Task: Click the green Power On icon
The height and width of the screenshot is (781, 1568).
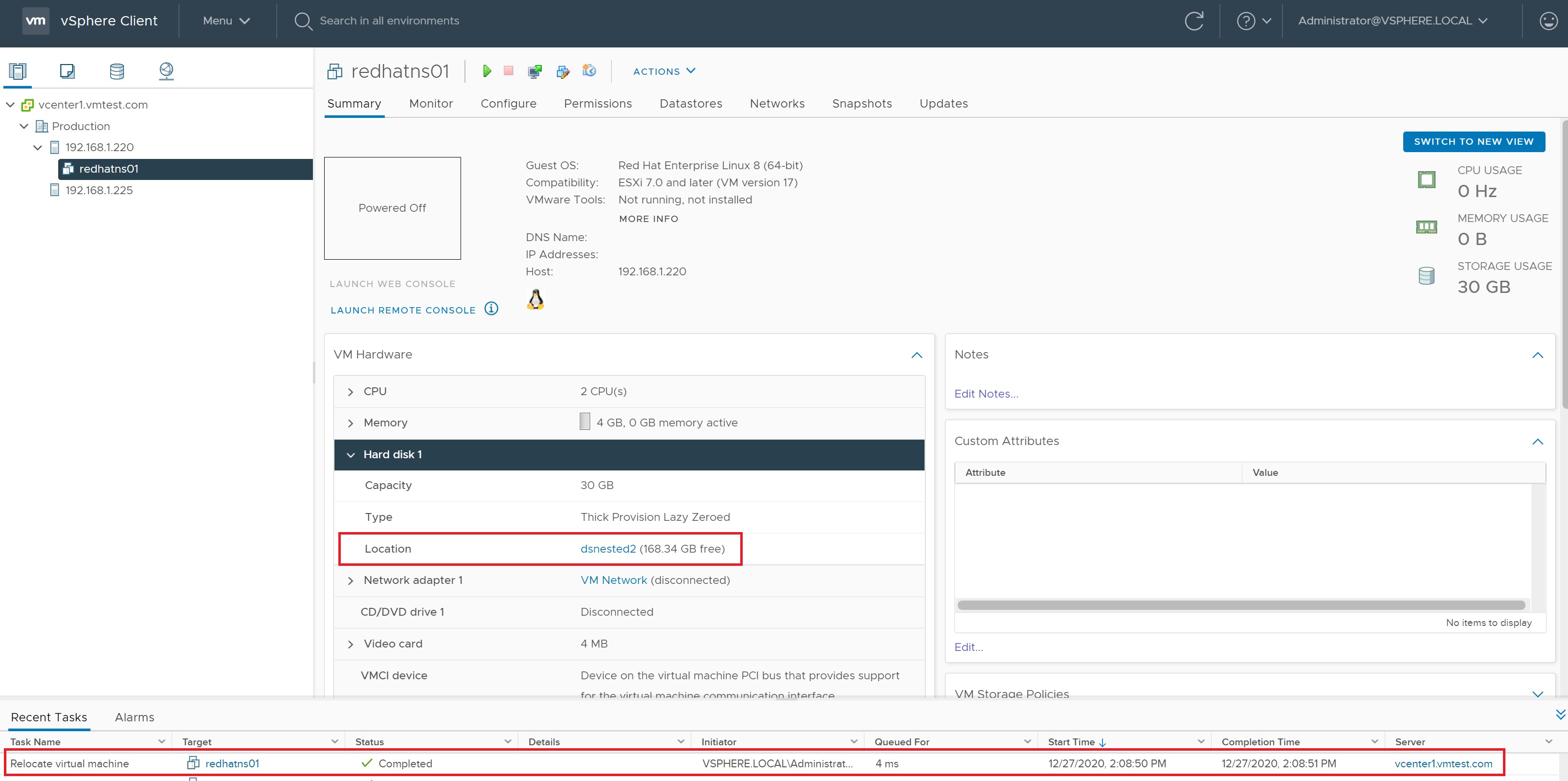Action: click(486, 71)
